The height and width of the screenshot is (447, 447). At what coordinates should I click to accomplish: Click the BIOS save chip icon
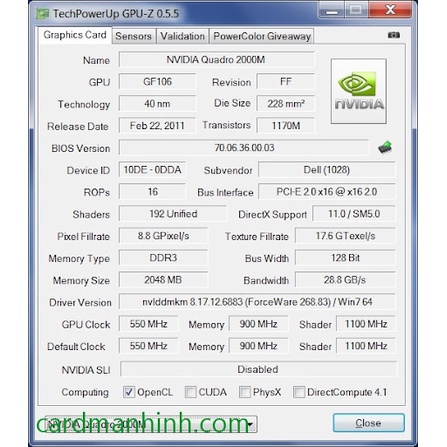click(x=385, y=147)
